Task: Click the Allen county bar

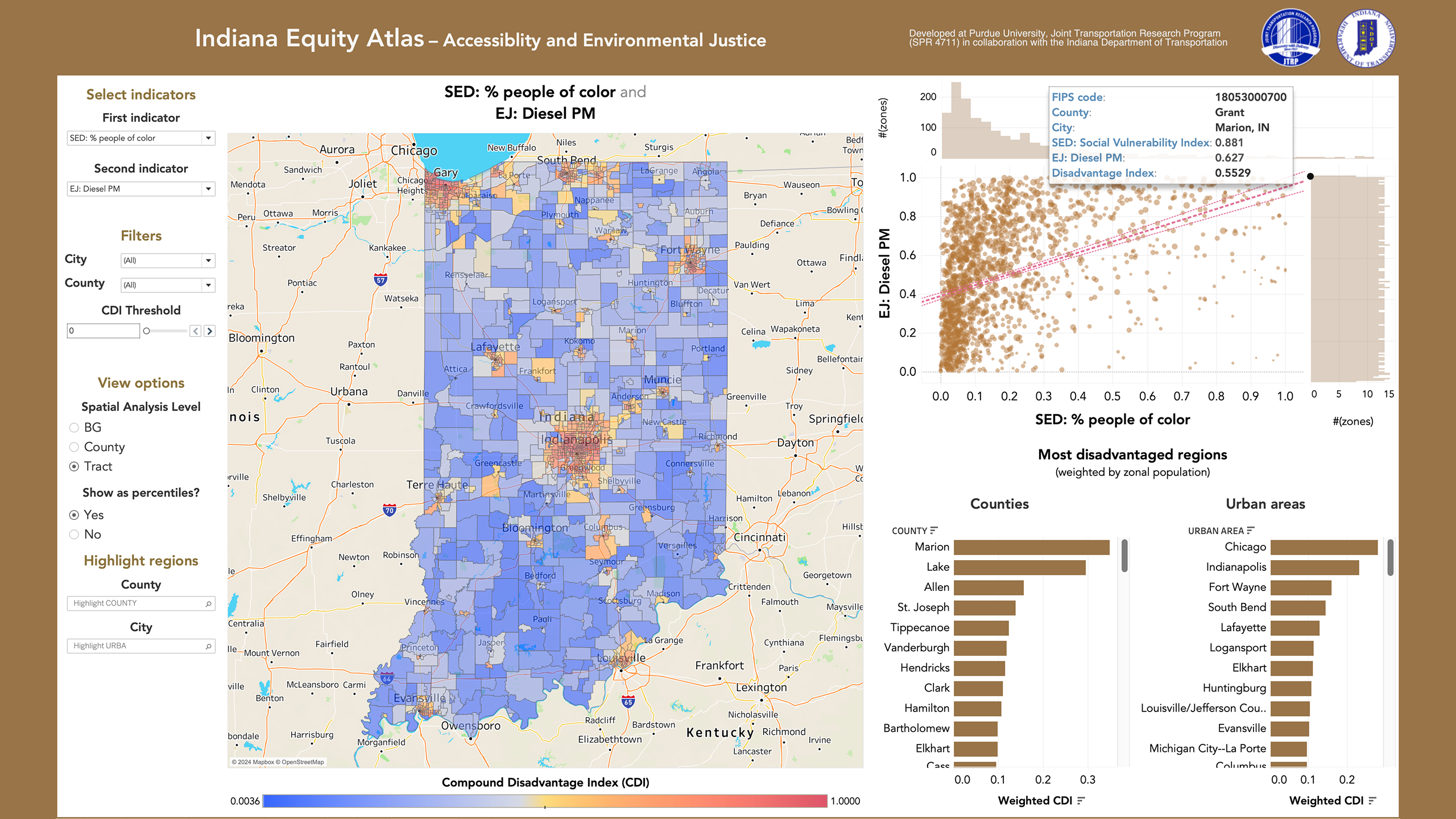Action: [988, 588]
